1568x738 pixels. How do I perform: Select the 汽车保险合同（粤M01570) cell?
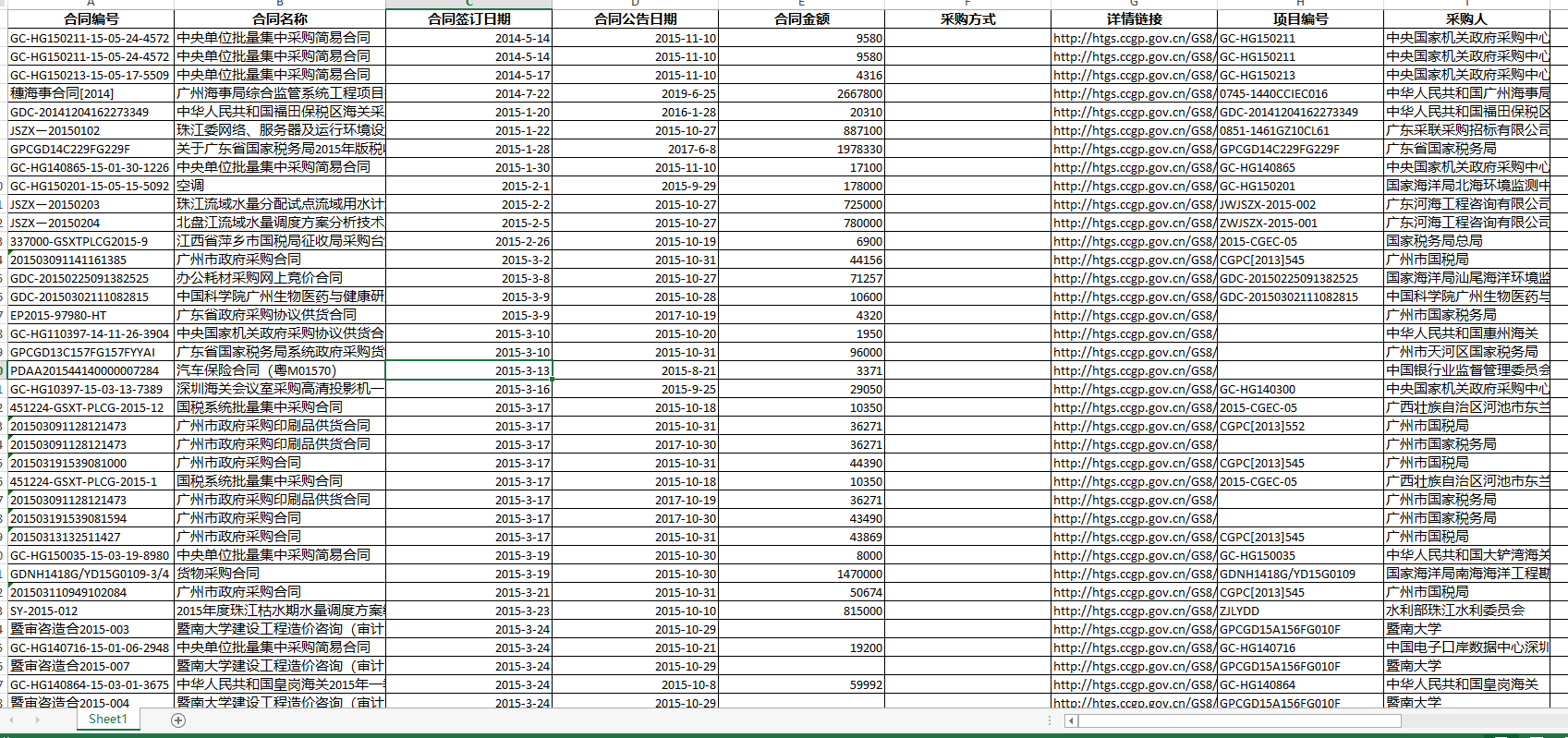(280, 370)
